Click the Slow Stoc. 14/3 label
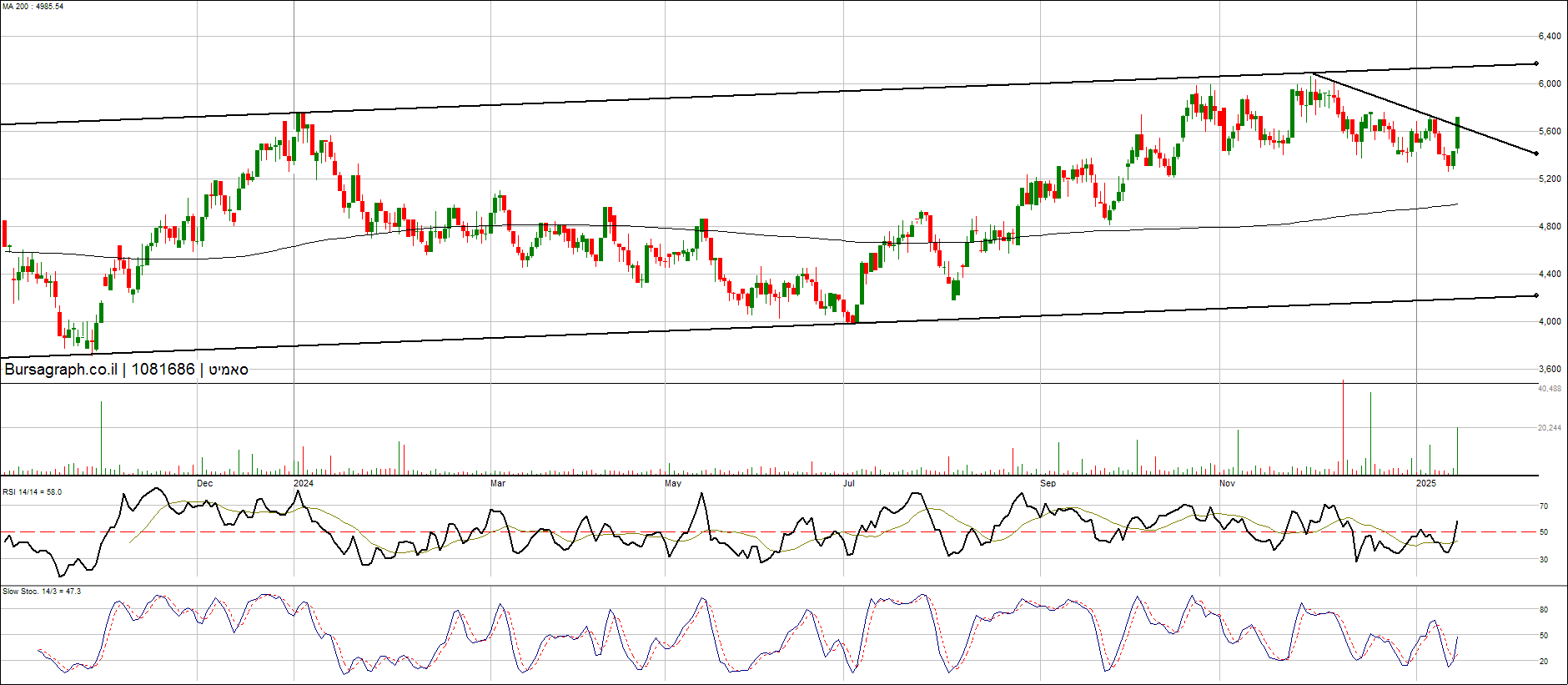The height and width of the screenshot is (685, 1568). click(x=42, y=592)
